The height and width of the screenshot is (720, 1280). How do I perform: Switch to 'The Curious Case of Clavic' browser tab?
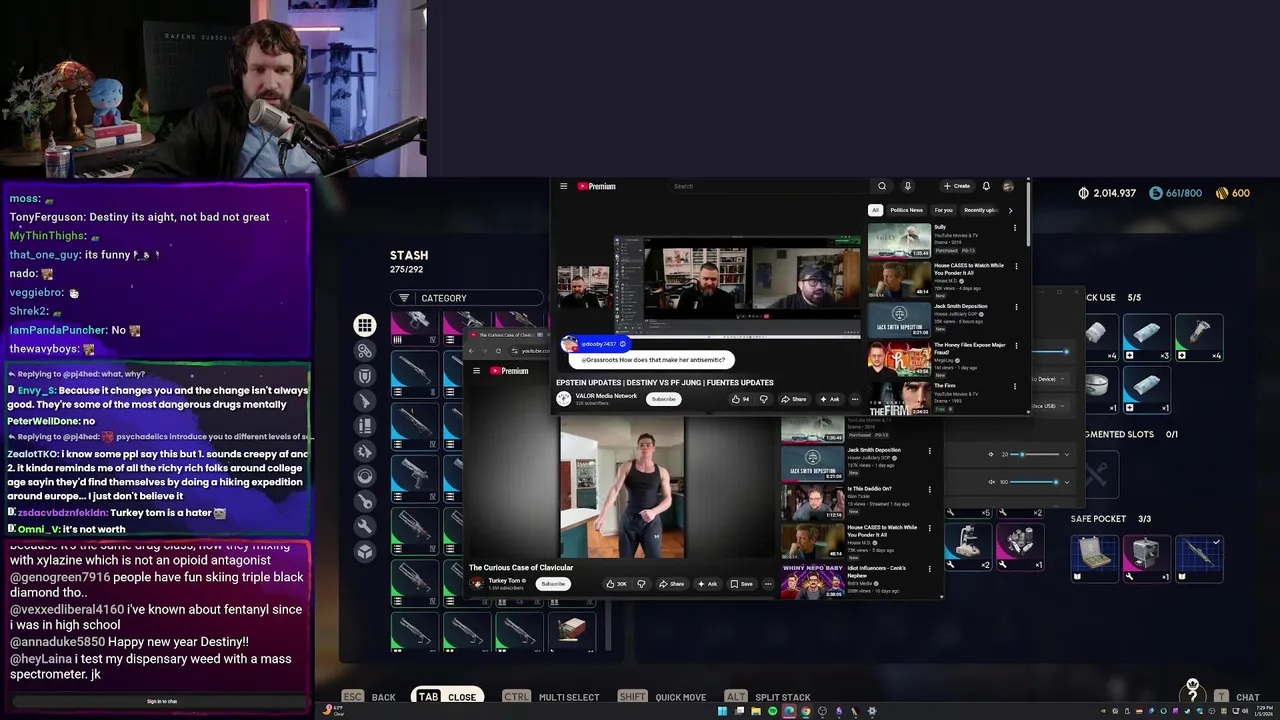[x=505, y=334]
